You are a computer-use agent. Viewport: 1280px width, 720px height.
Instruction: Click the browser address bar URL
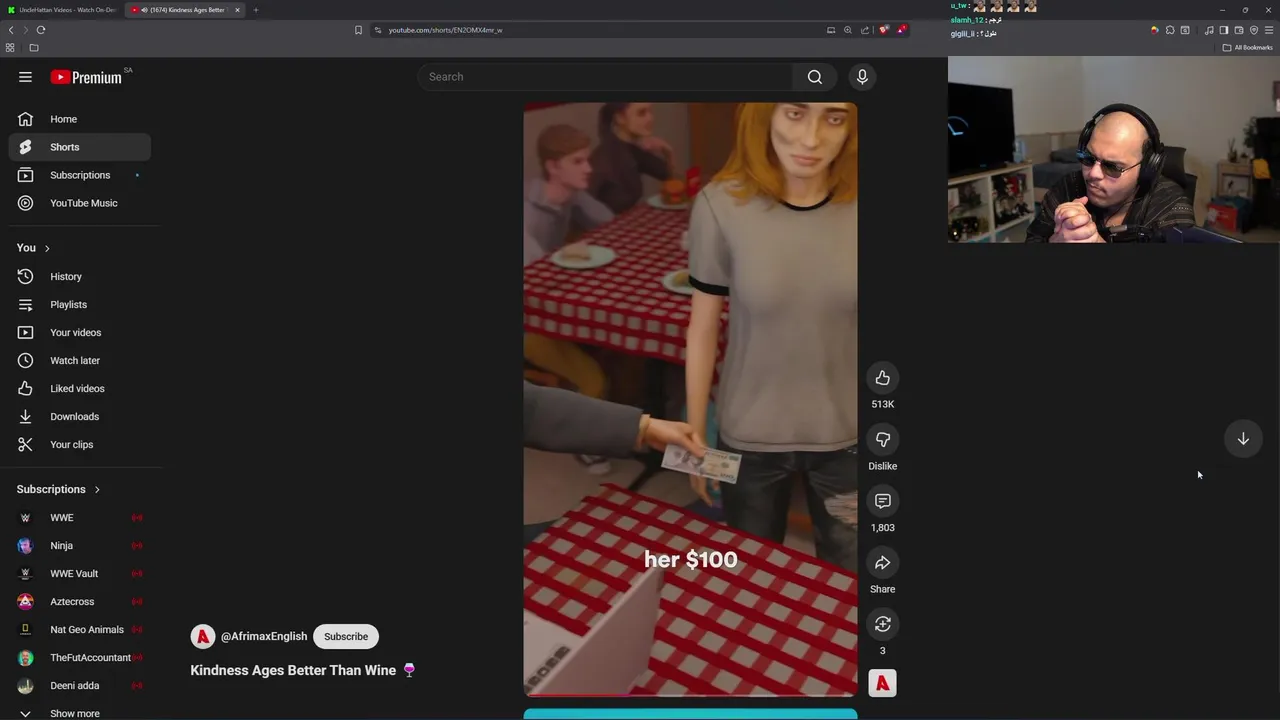click(x=446, y=30)
